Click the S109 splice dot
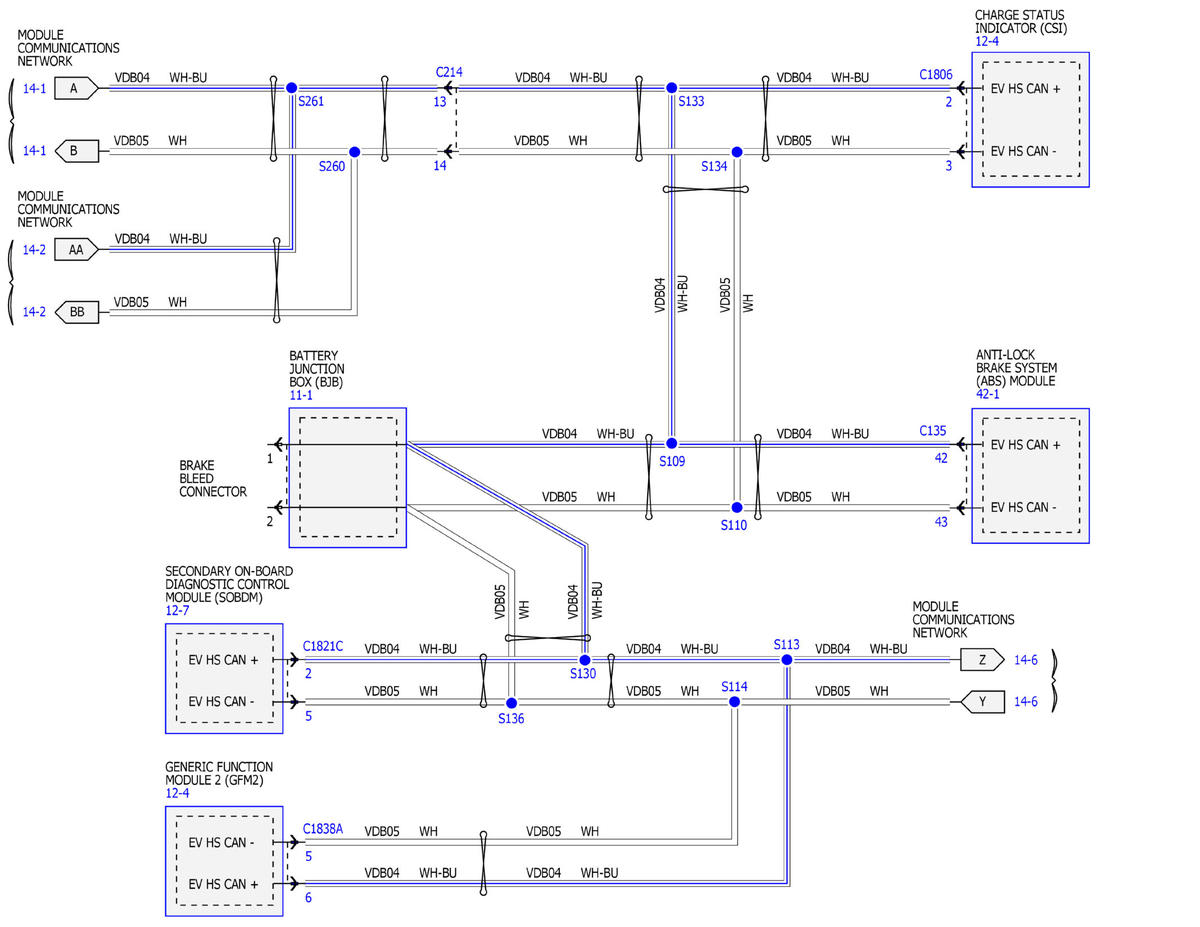Image resolution: width=1200 pixels, height=927 pixels. [672, 443]
